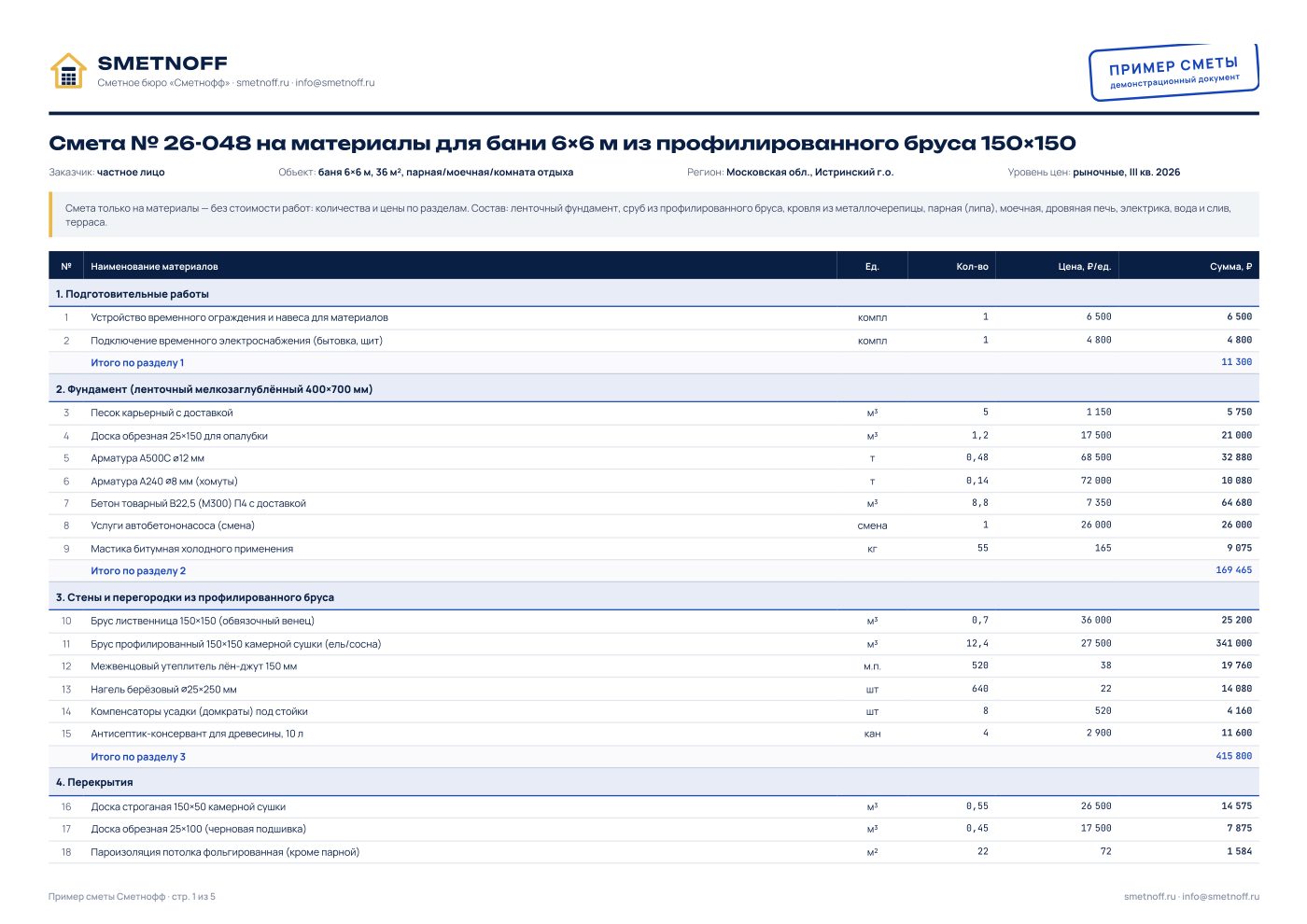Click section heading '4. Перекрытия'

(x=653, y=782)
